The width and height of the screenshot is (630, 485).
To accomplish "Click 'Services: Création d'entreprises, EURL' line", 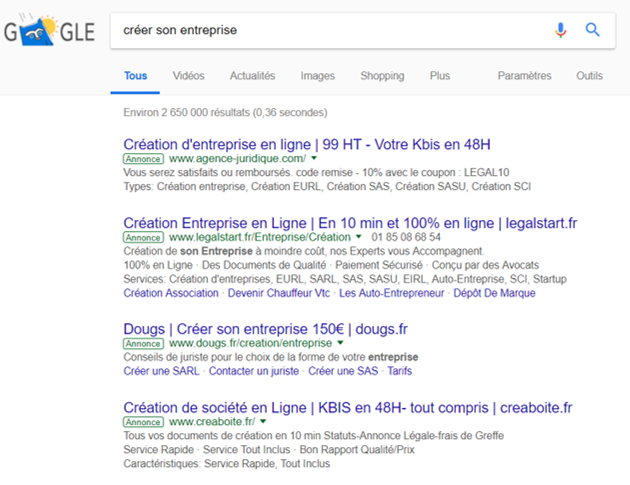I will [345, 279].
